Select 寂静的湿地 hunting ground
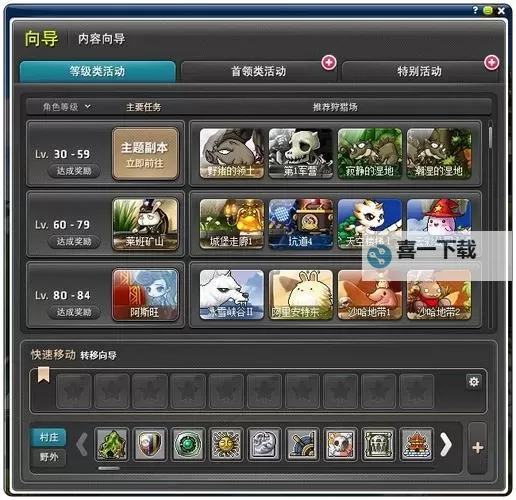Image resolution: width=516 pixels, height=500 pixels. coord(370,153)
